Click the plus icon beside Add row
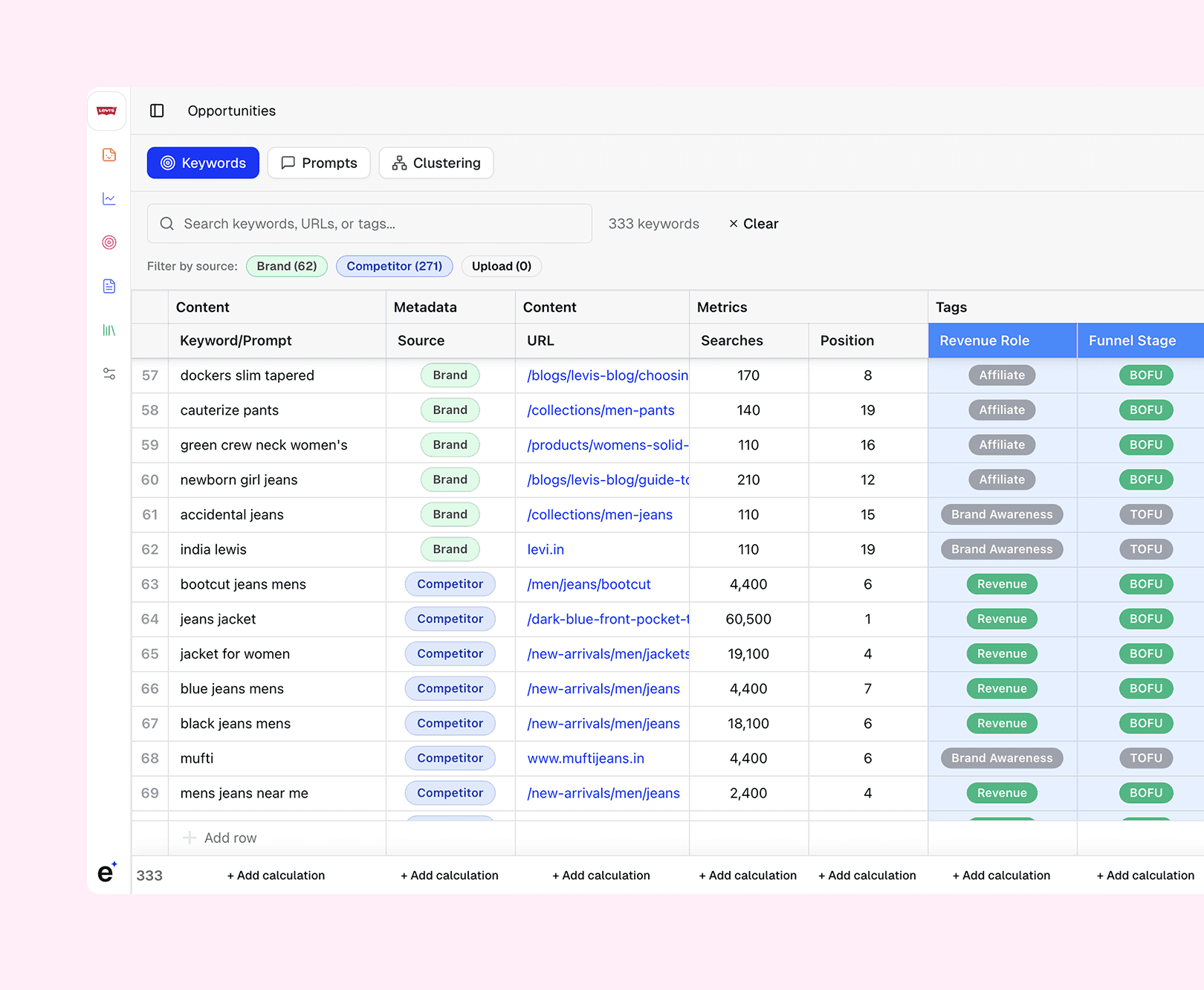This screenshot has height=990, width=1204. click(x=190, y=838)
